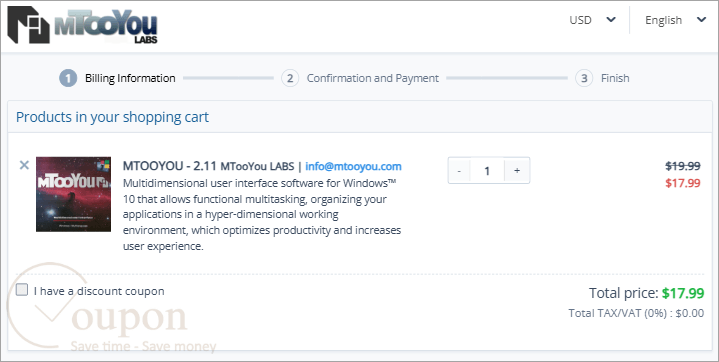Click the crossed-out $19.99 price
719x362 pixels.
[683, 166]
